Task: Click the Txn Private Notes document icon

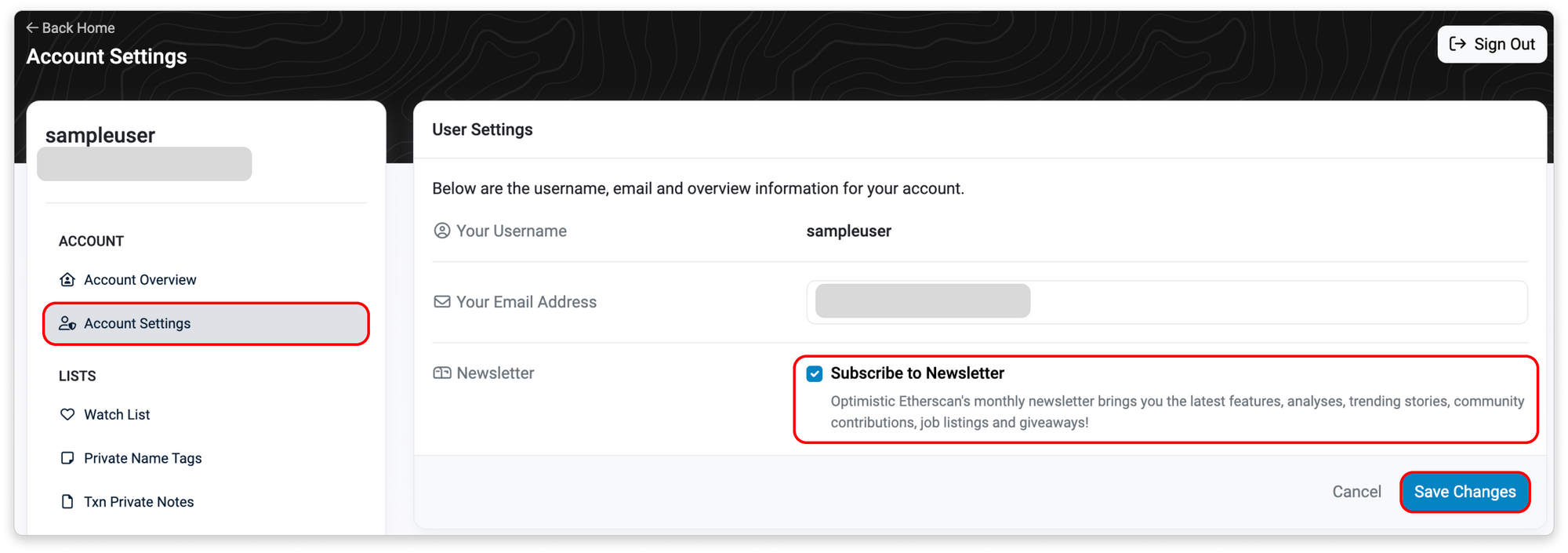Action: click(67, 502)
